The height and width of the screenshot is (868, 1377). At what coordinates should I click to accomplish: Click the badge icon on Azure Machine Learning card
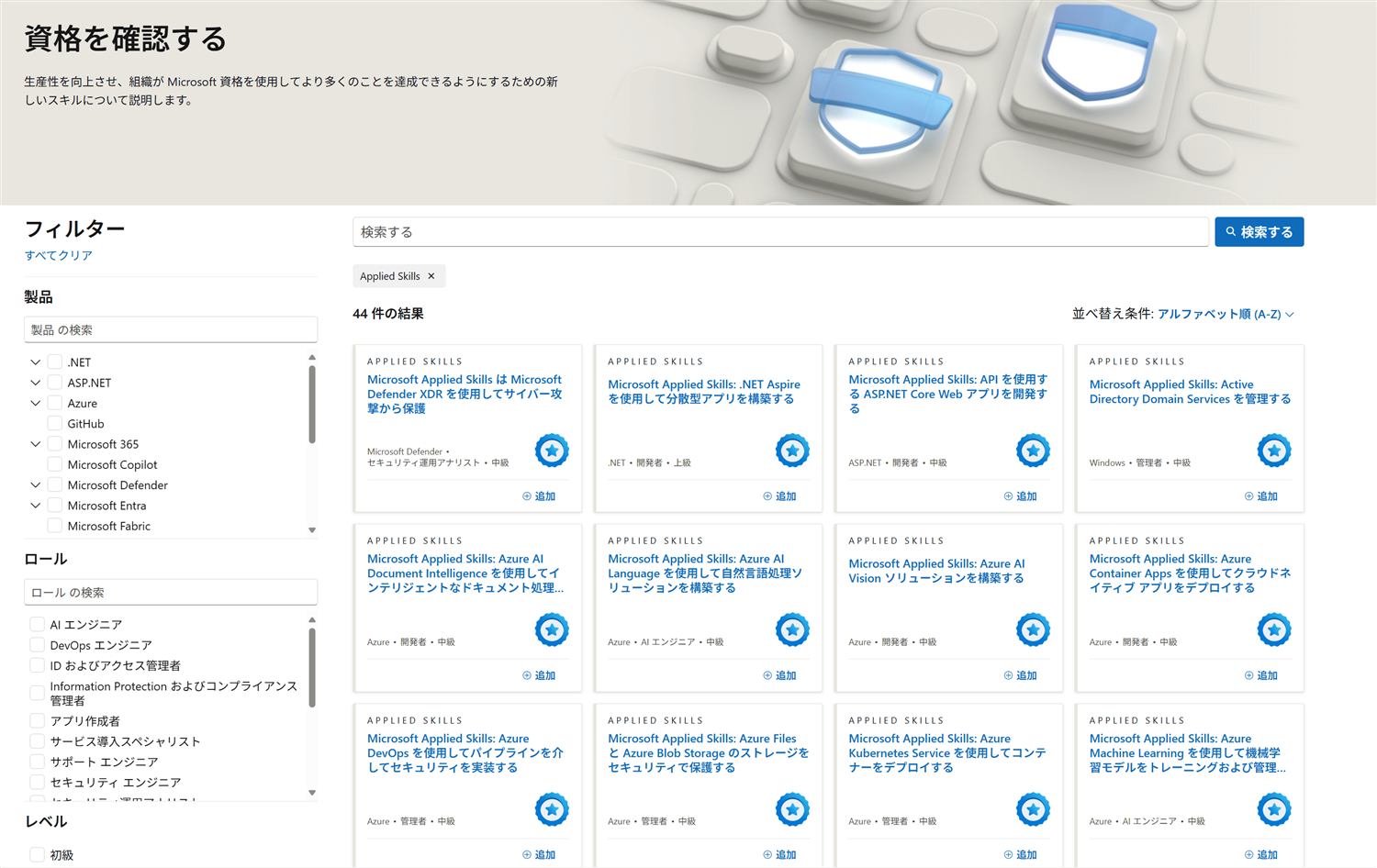[1274, 809]
